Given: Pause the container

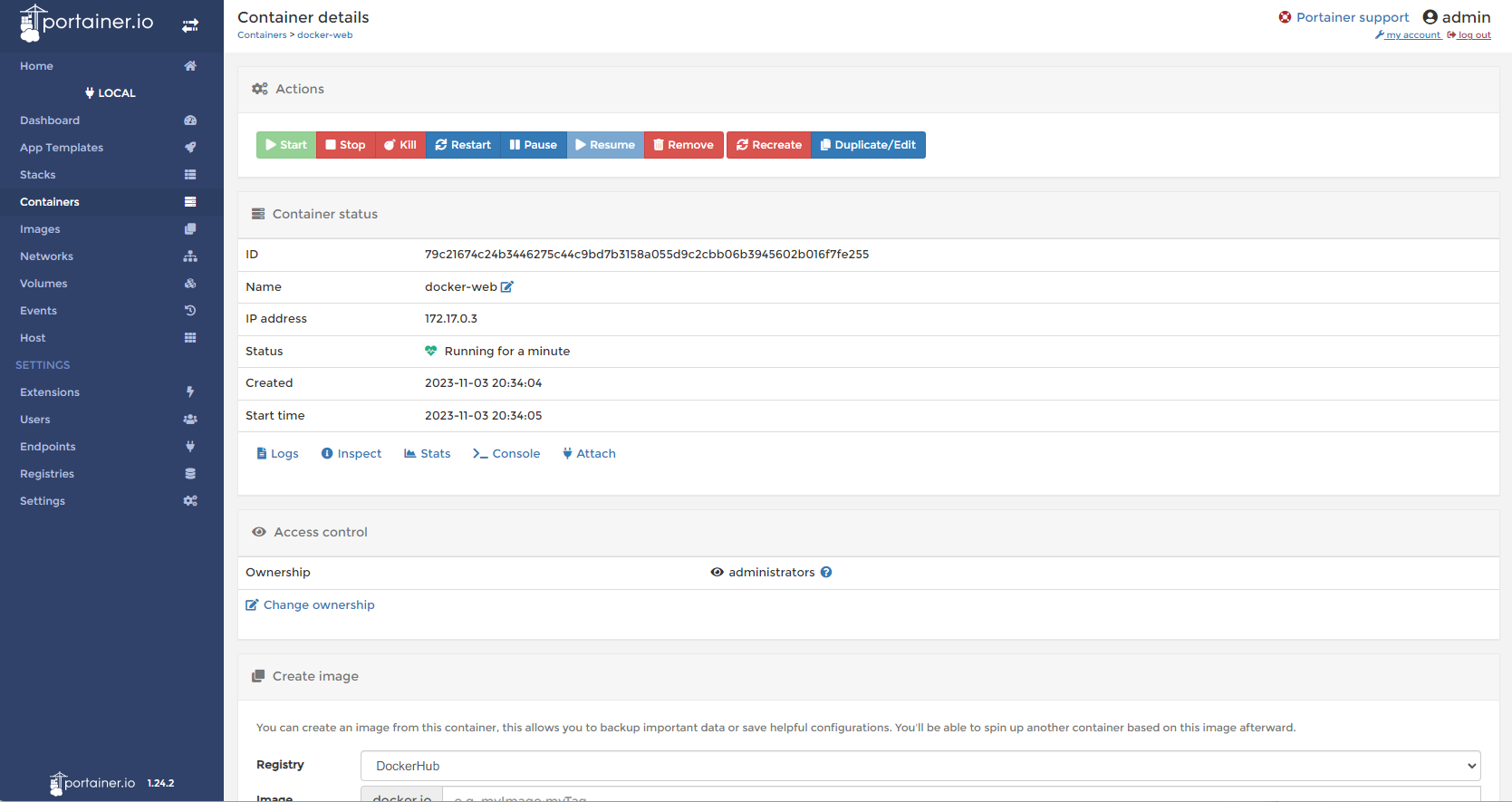Looking at the screenshot, I should pyautogui.click(x=534, y=145).
